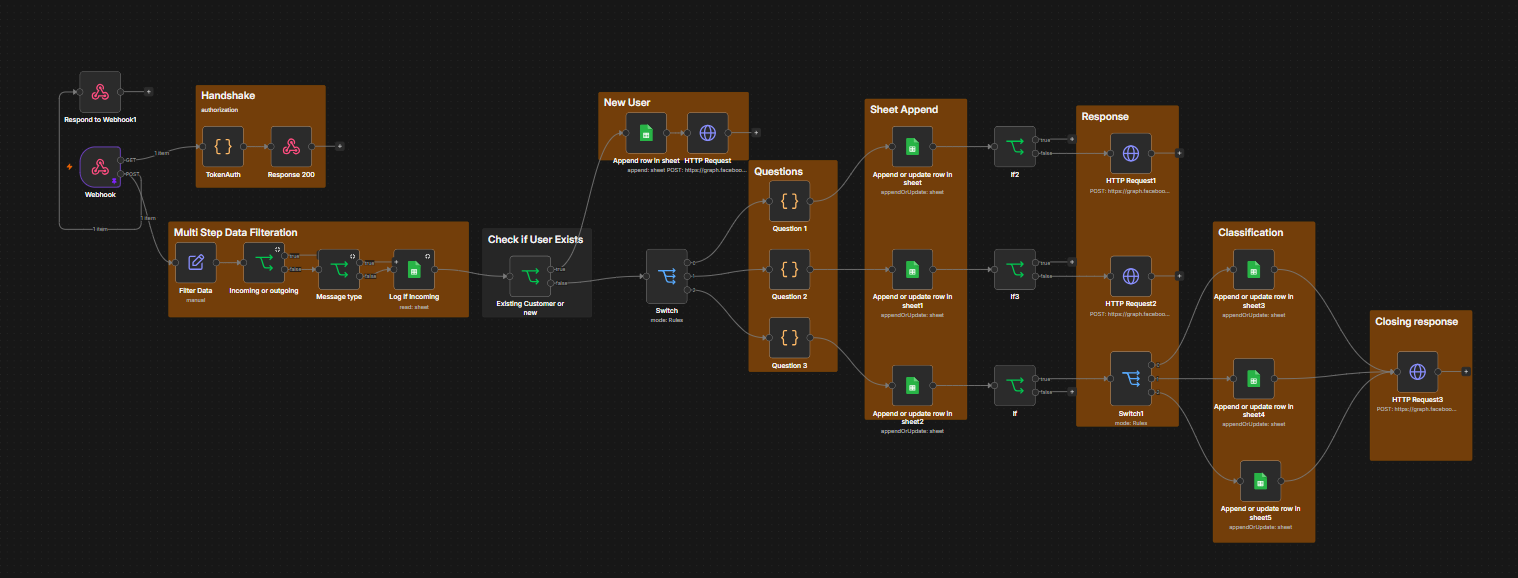Add node after Respond to Webhook1 plus
The height and width of the screenshot is (578, 1518).
[x=149, y=91]
